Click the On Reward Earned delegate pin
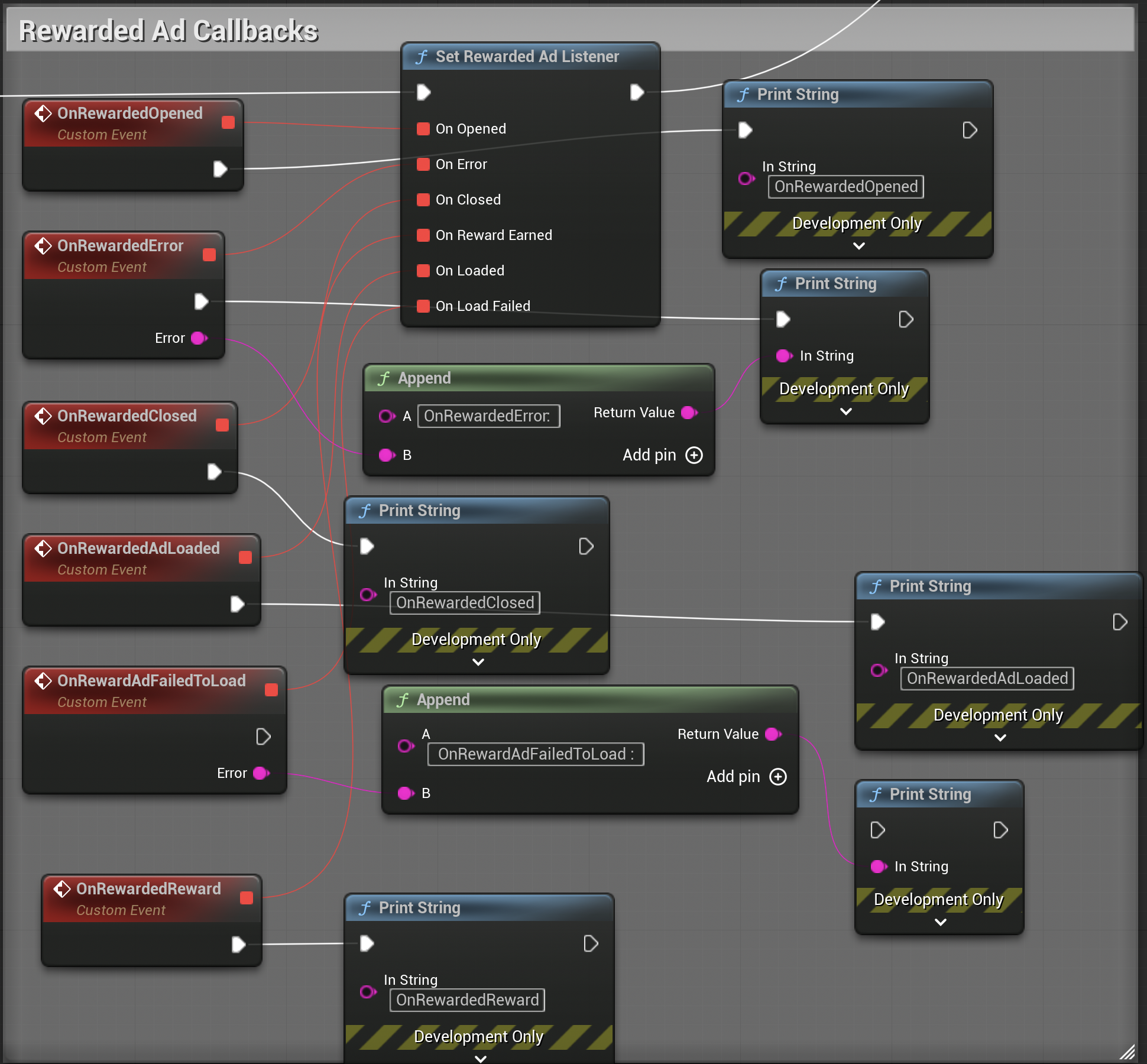 423,235
